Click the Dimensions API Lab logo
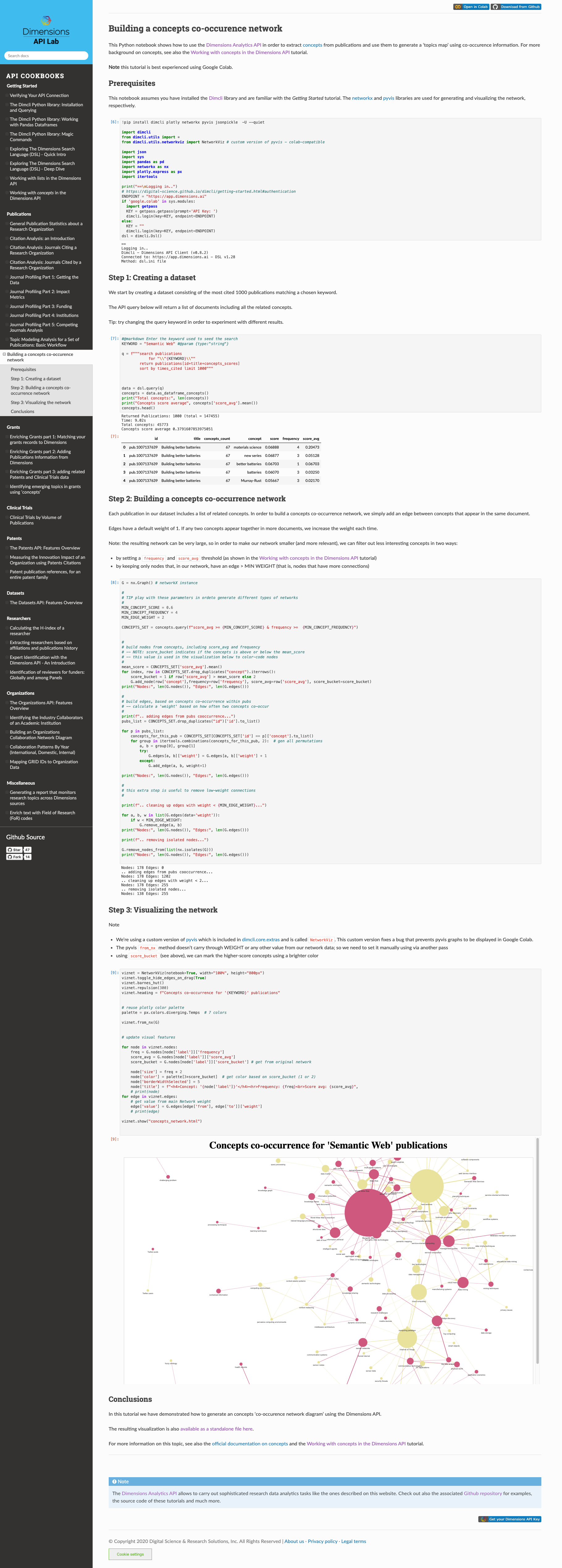 (x=46, y=31)
